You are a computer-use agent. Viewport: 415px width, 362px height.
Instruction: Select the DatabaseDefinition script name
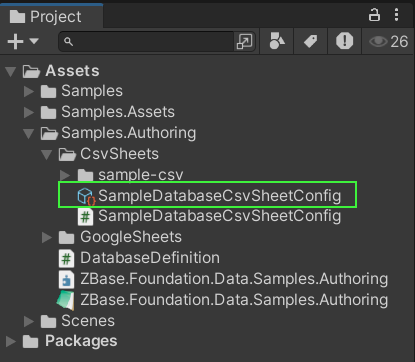pyautogui.click(x=150, y=258)
